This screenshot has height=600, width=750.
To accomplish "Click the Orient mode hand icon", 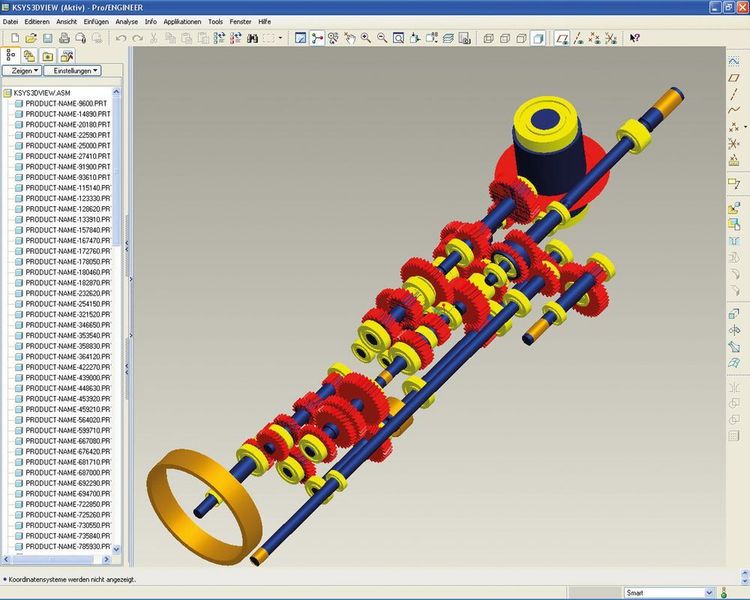I will [350, 38].
